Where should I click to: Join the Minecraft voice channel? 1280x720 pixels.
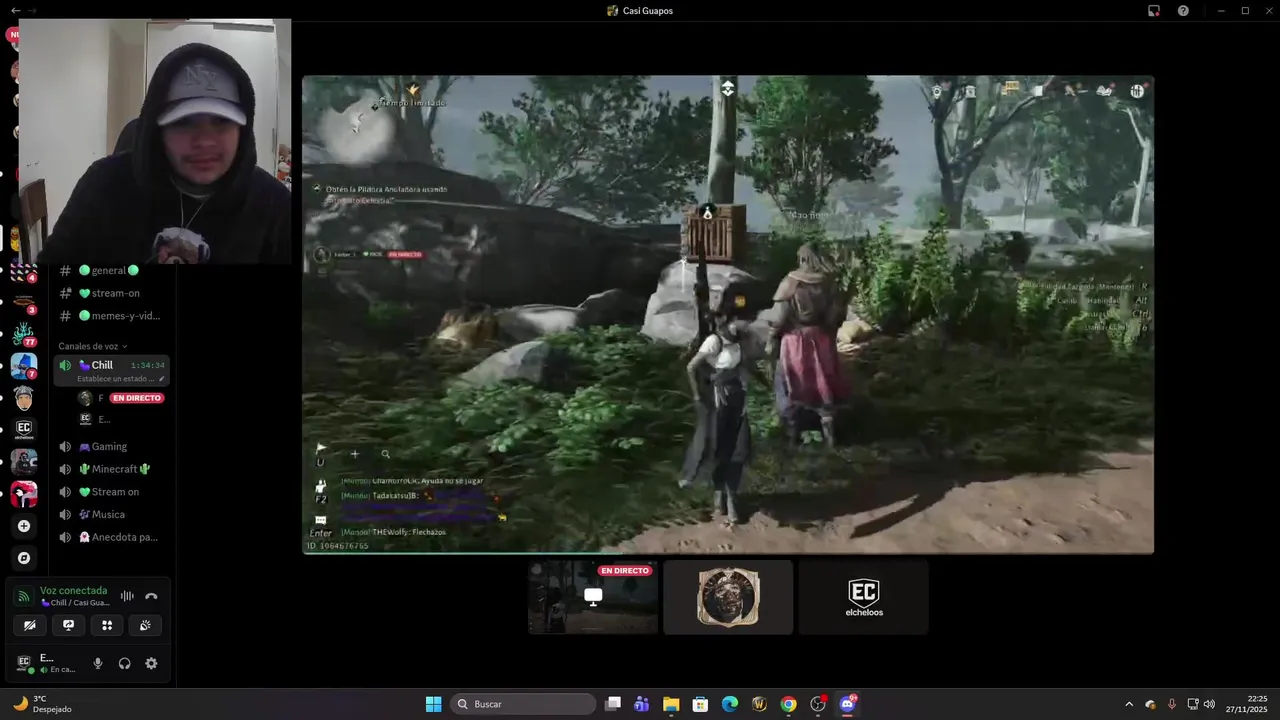click(111, 469)
